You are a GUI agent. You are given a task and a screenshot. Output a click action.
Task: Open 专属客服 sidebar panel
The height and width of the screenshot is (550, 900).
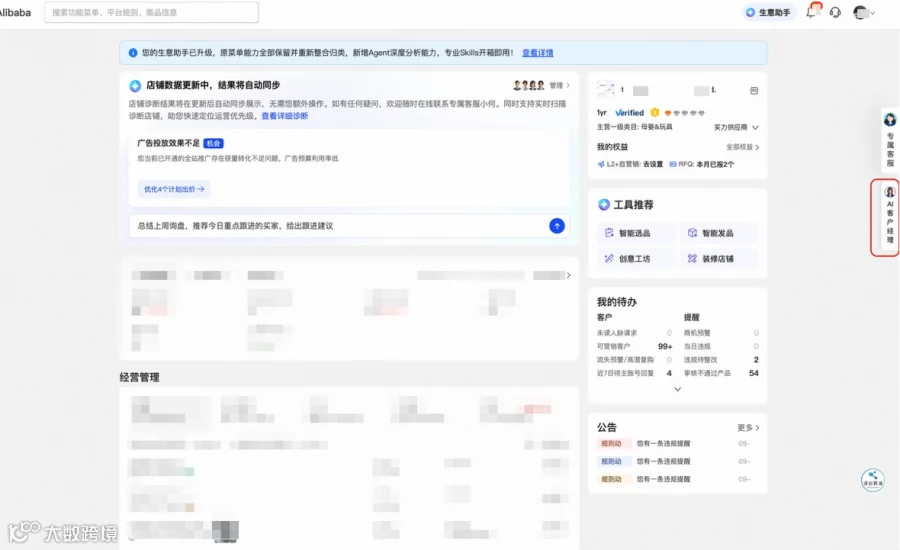click(x=889, y=141)
